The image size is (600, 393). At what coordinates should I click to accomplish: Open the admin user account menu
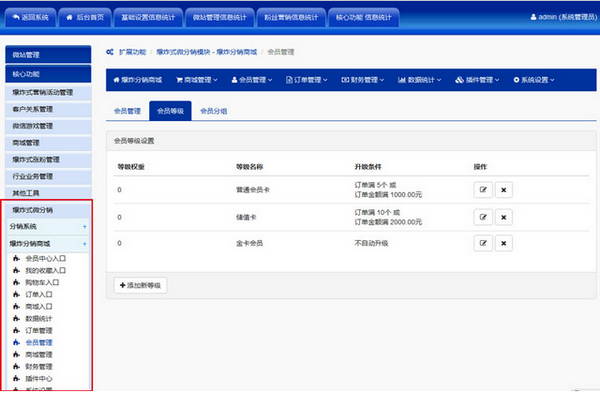(x=563, y=17)
